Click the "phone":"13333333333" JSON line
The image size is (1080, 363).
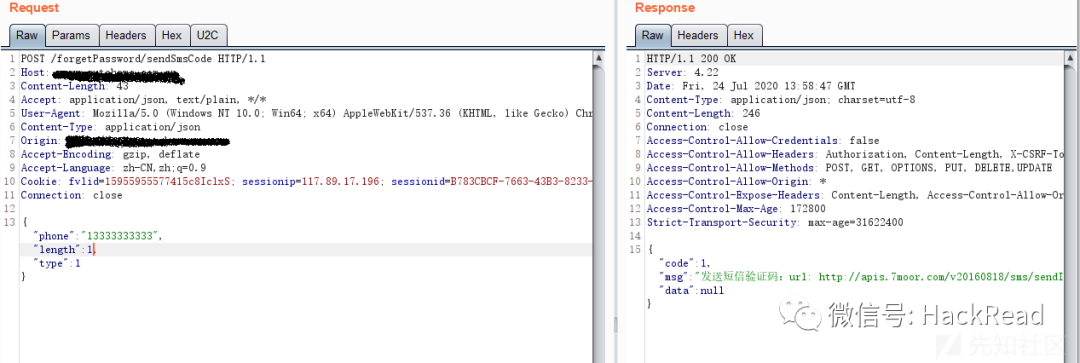(x=98, y=236)
